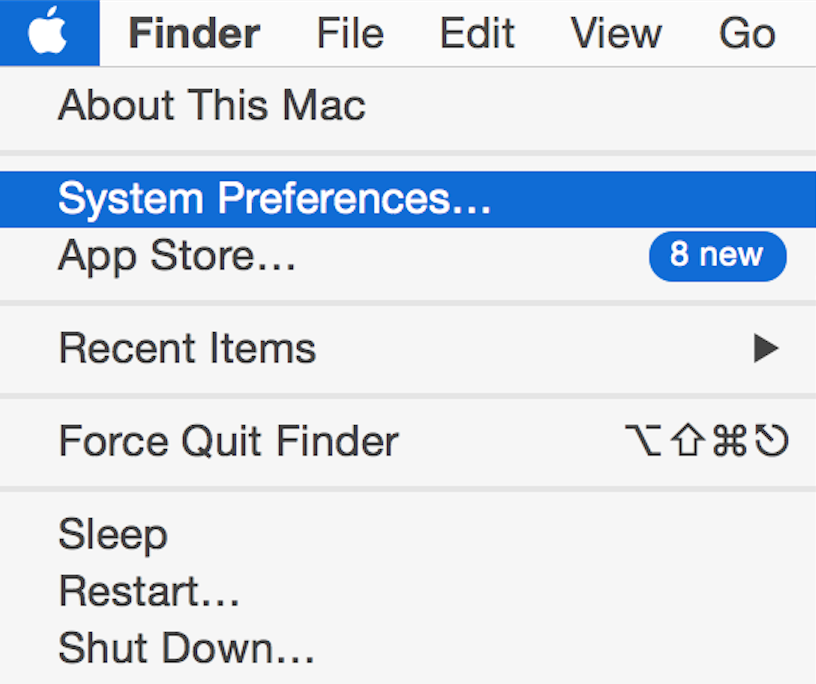Viewport: 816px width, 684px height.
Task: Put the Mac to Sleep
Action: 112,535
